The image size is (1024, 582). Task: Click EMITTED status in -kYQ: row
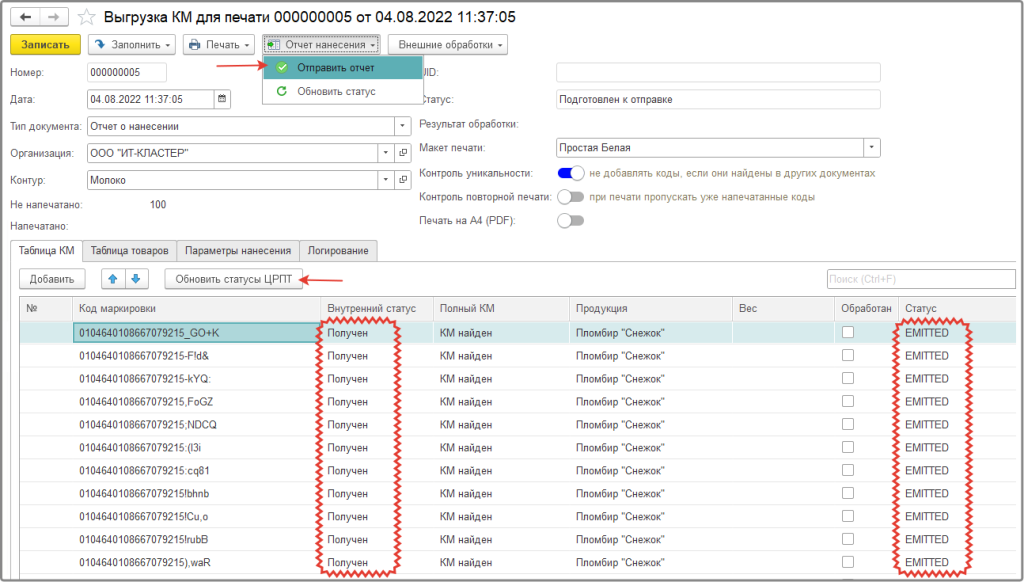927,379
